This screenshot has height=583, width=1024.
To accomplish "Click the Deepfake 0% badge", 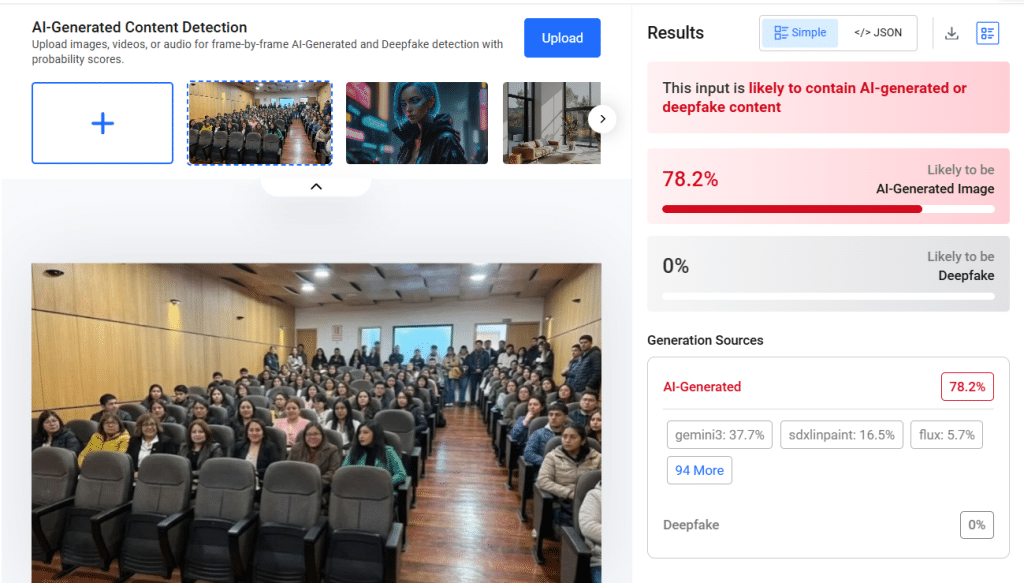I will click(977, 525).
